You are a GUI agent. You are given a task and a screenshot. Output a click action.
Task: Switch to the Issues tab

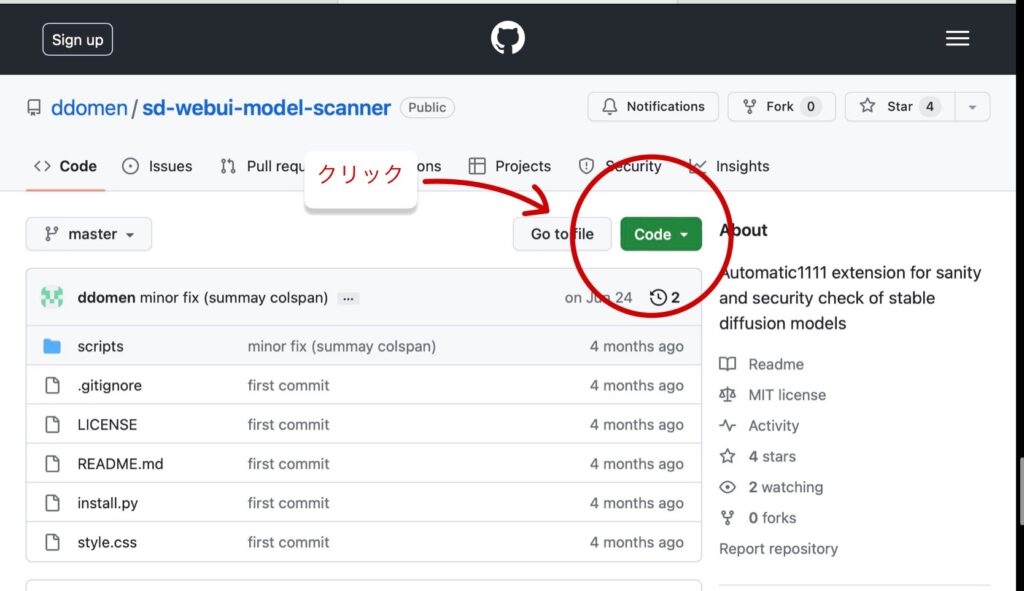pyautogui.click(x=157, y=167)
